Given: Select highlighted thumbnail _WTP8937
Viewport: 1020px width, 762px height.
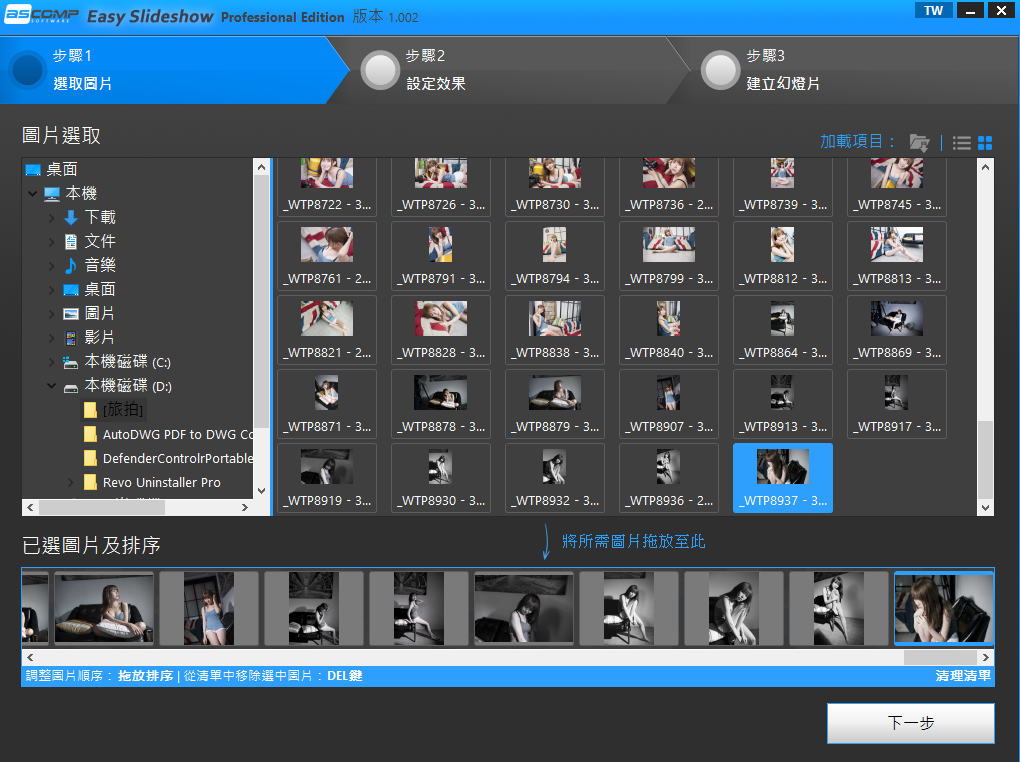Looking at the screenshot, I should click(x=783, y=478).
